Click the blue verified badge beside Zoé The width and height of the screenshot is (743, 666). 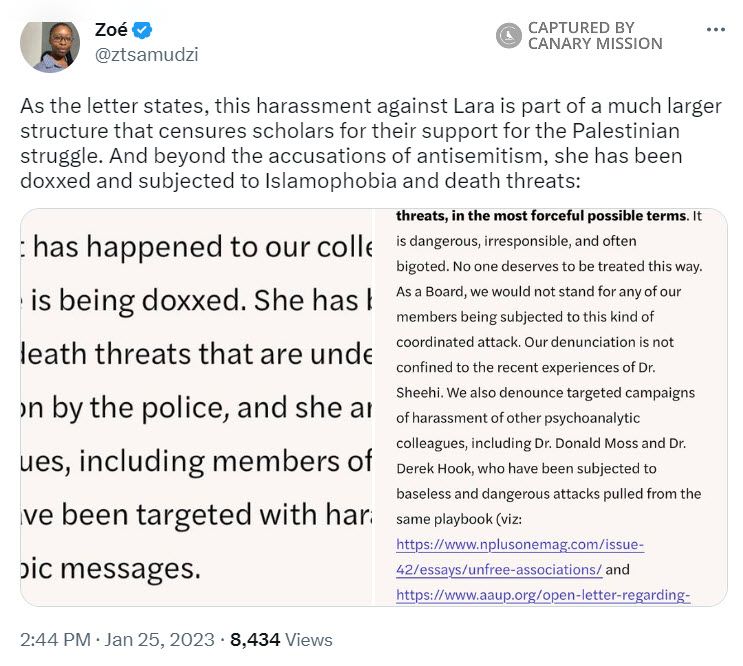click(145, 30)
